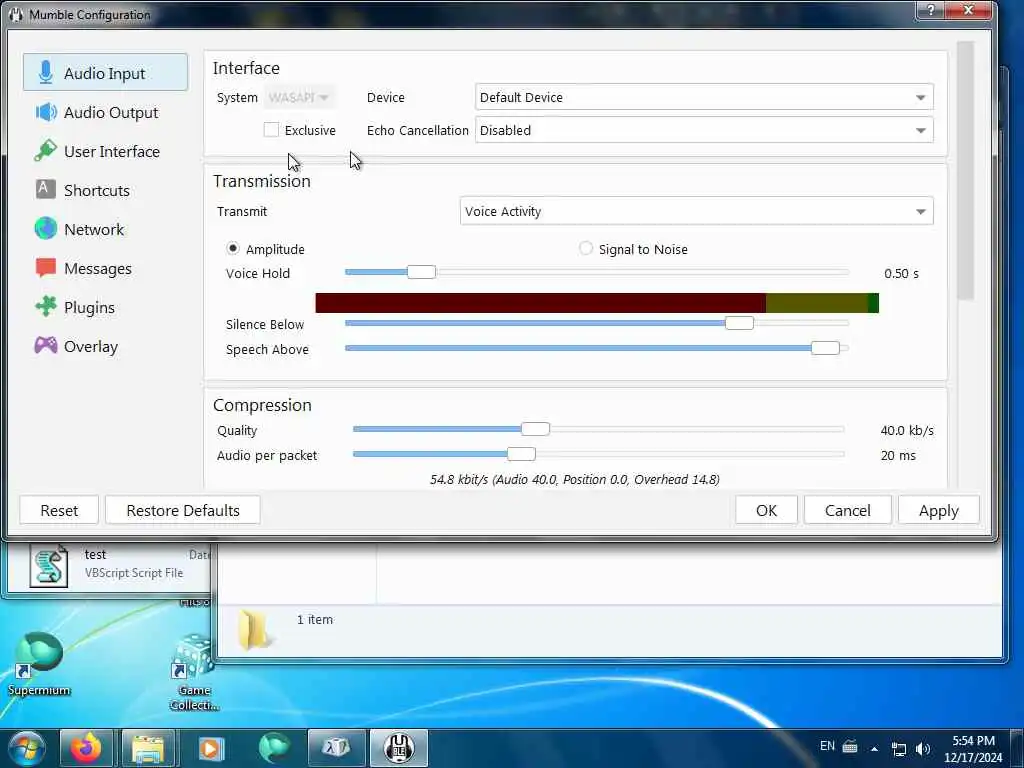Select the test VBScript file icon
Viewport: 1024px width, 768px height.
point(49,566)
